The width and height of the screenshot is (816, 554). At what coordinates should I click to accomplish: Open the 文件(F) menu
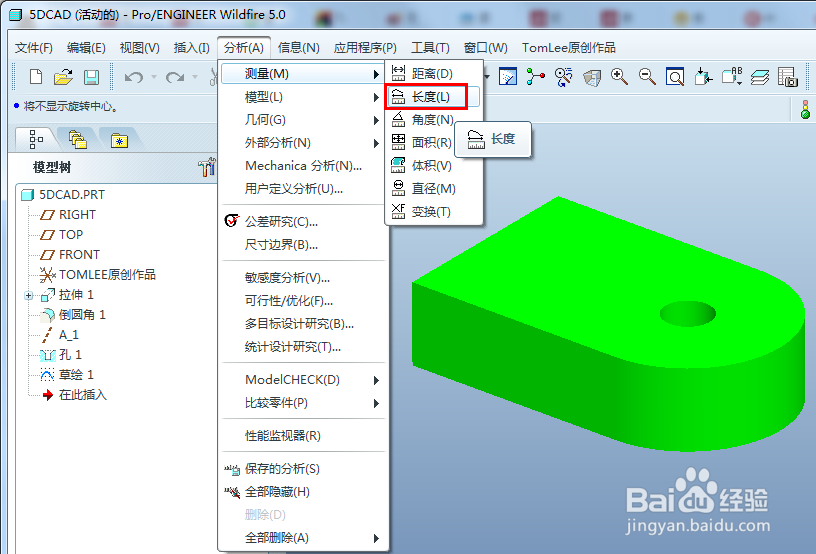[33, 48]
